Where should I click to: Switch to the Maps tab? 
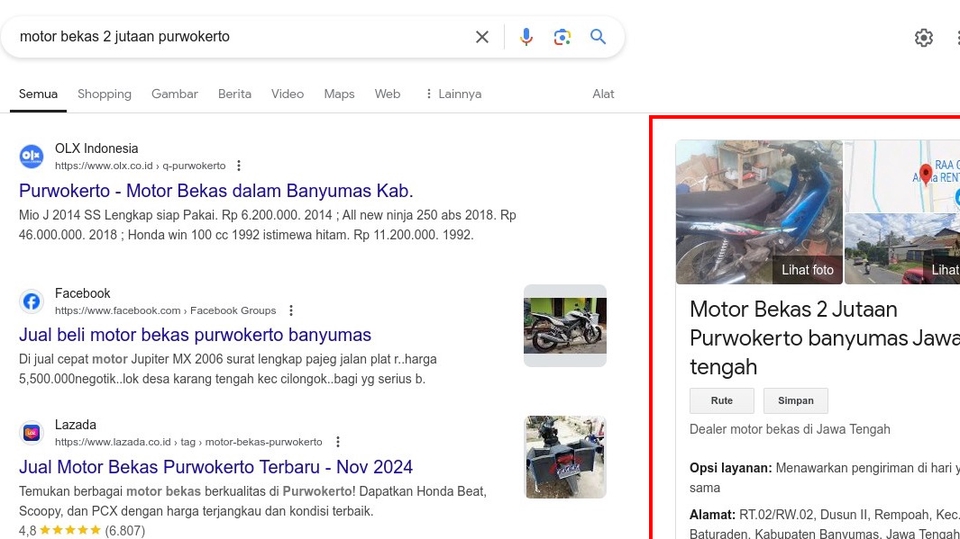[x=339, y=94]
